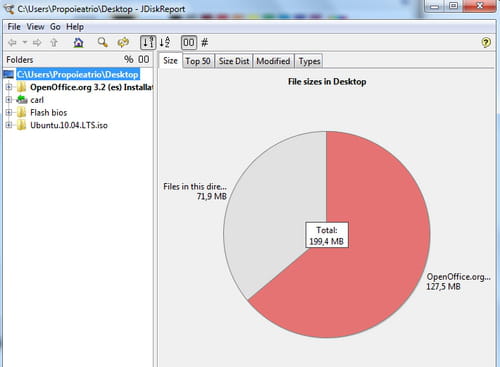Viewport: 500px width, 367px height.
Task: Toggle sort by size button
Action: click(x=148, y=42)
